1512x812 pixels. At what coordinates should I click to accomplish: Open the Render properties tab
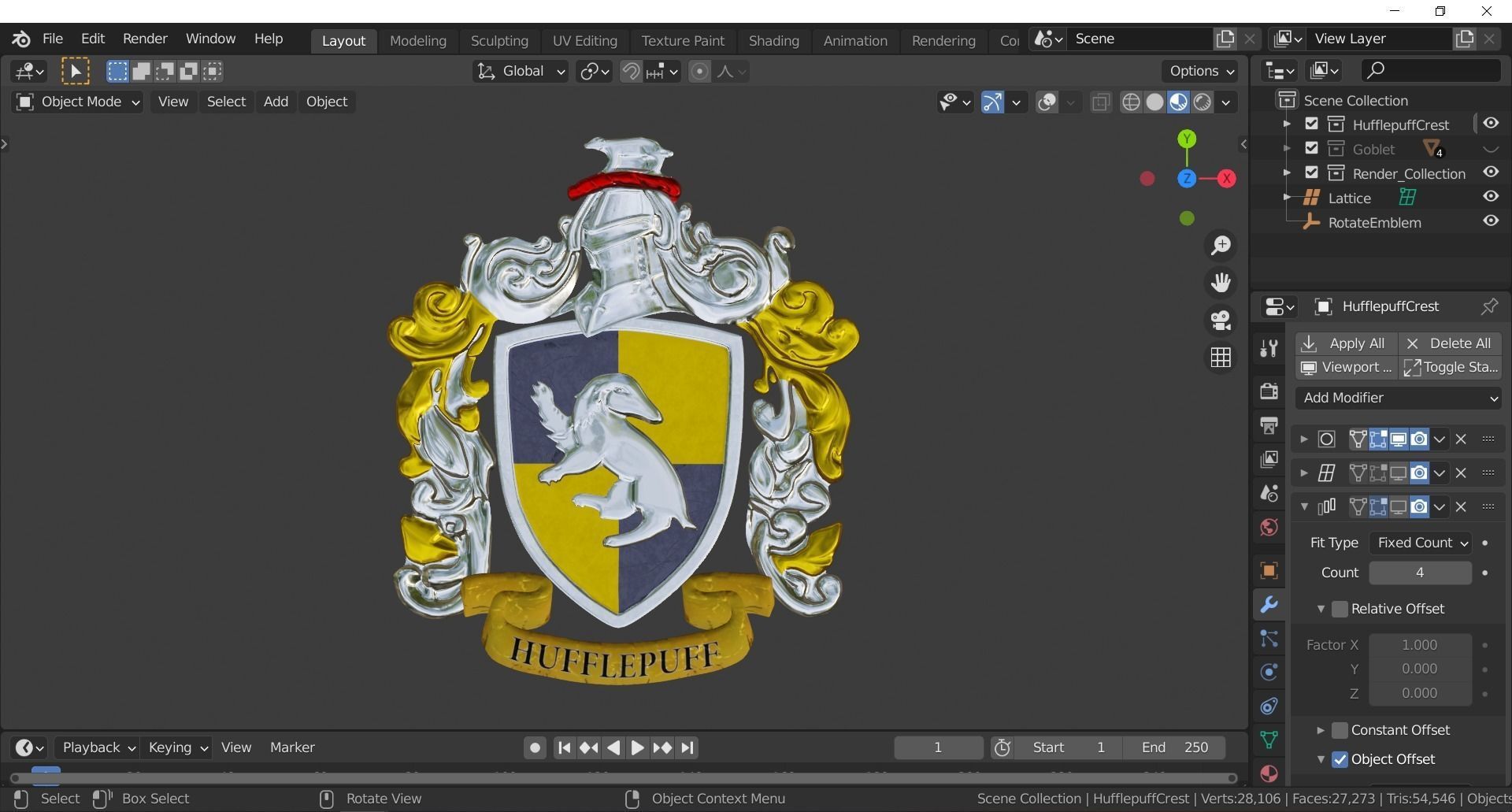tap(1269, 391)
